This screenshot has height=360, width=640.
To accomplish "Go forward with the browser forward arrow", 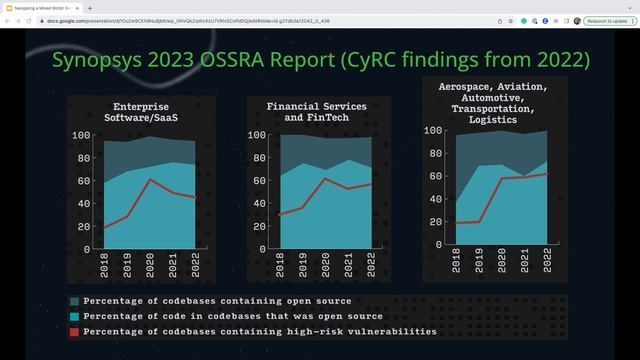I will tap(18, 21).
